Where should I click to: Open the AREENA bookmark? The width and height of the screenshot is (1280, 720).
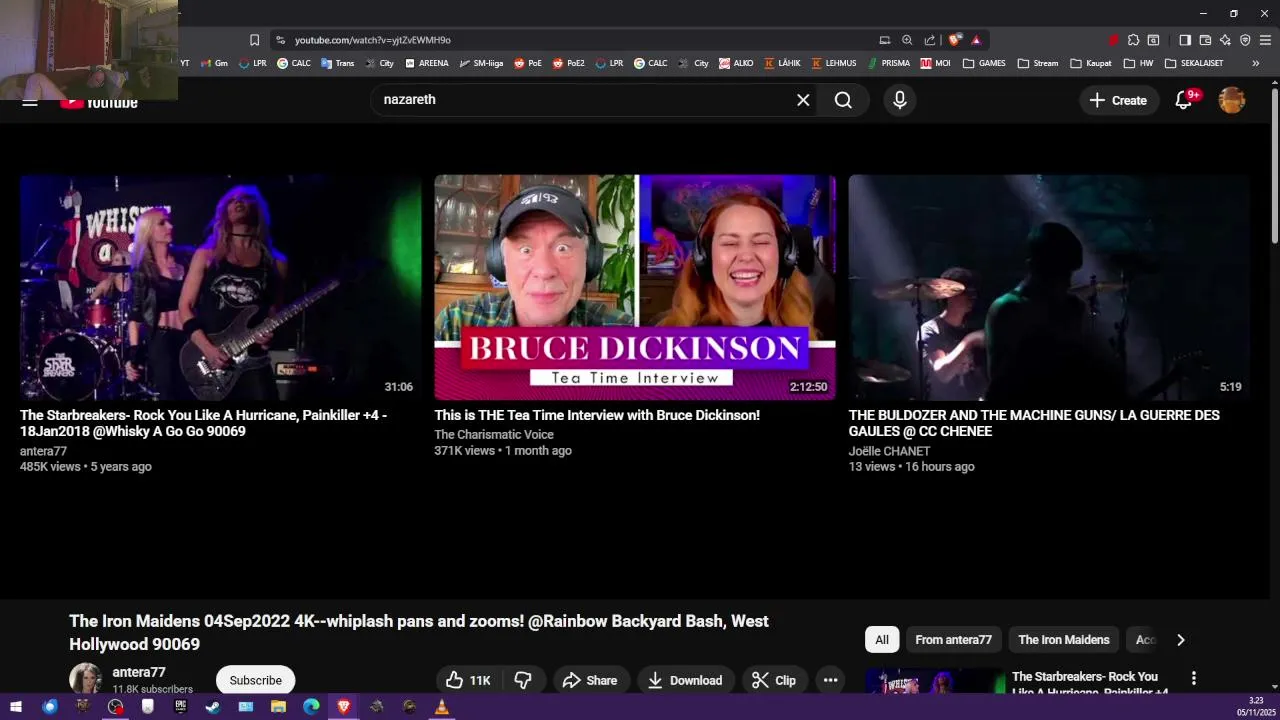point(426,63)
